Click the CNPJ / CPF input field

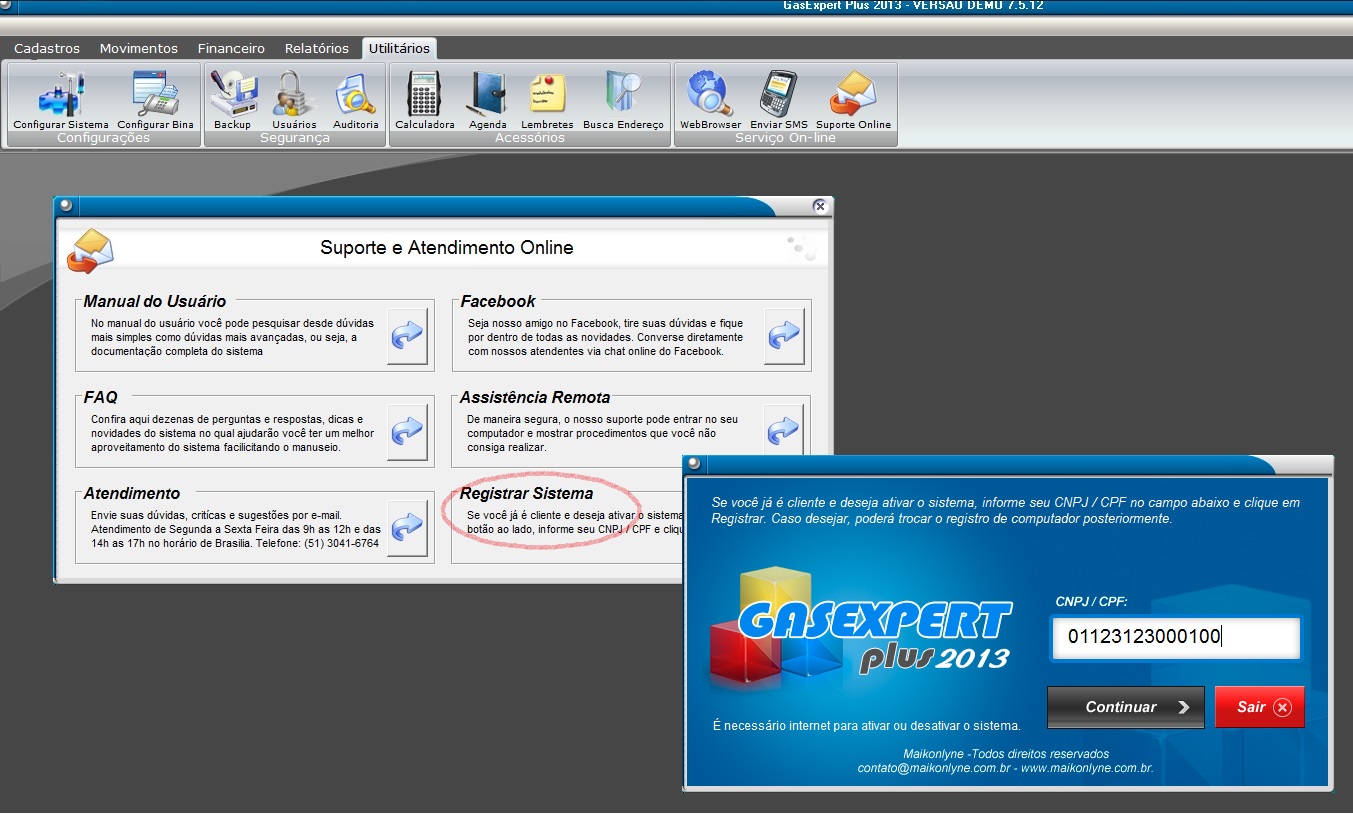[x=1175, y=638]
